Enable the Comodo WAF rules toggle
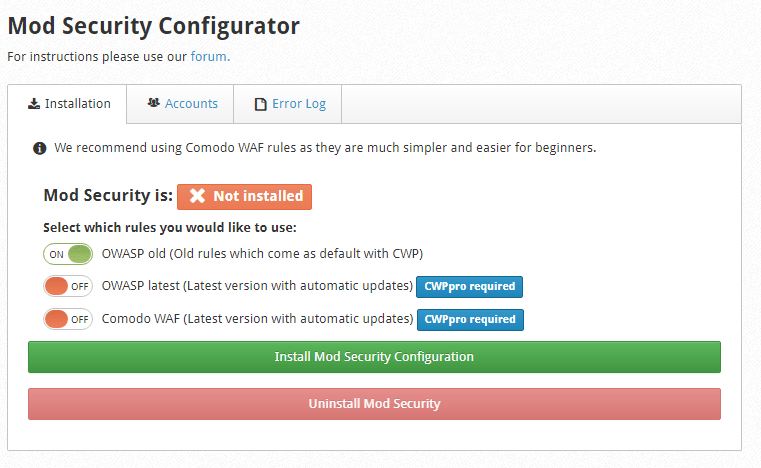The width and height of the screenshot is (761, 468). (68, 319)
